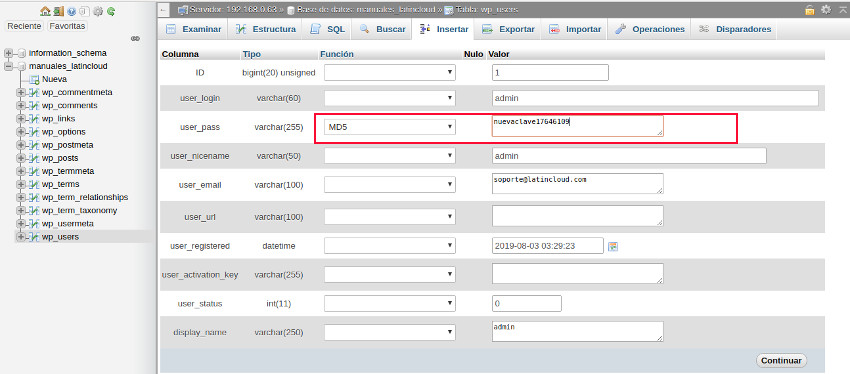Screen dimensions: 850x374
Task: Click the information_schema database icon
Action: [x=22, y=53]
